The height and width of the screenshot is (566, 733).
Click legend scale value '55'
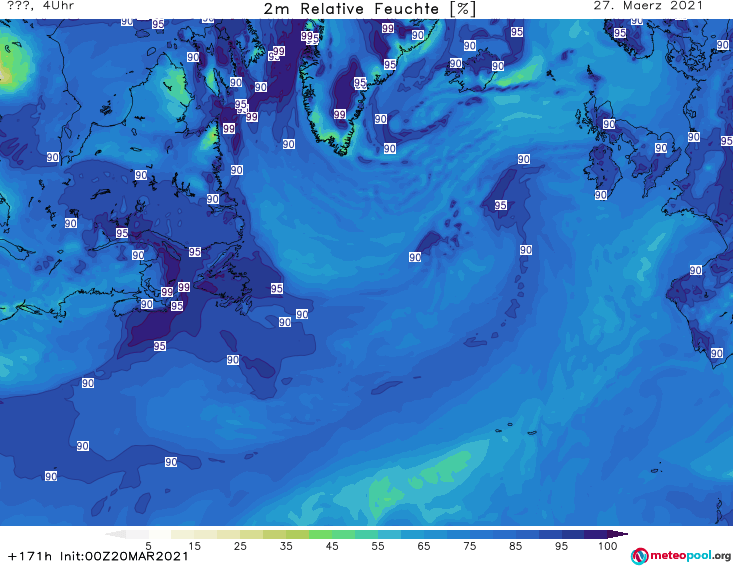click(x=378, y=546)
